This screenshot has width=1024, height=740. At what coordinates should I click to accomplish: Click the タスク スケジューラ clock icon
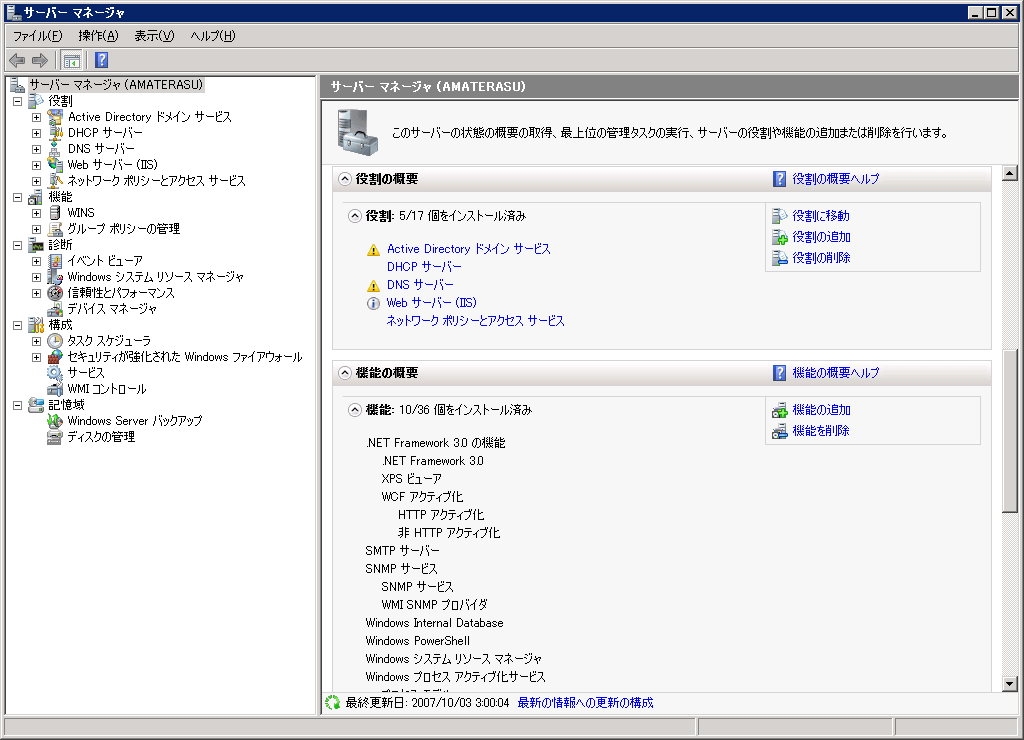(x=55, y=341)
